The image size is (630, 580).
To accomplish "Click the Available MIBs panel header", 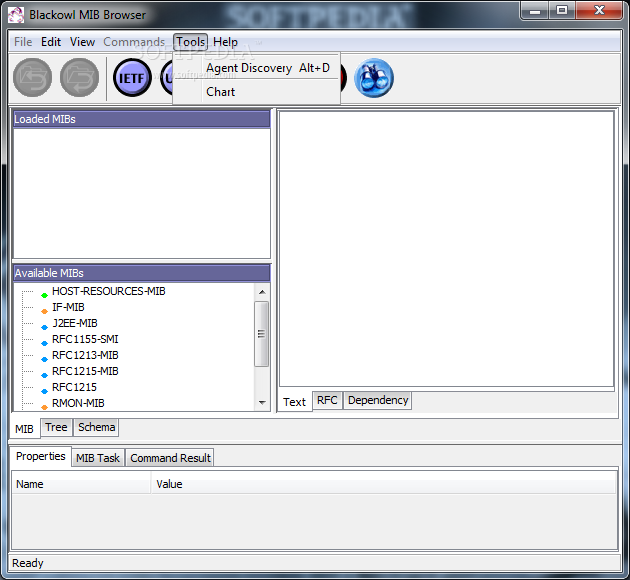I will (141, 273).
